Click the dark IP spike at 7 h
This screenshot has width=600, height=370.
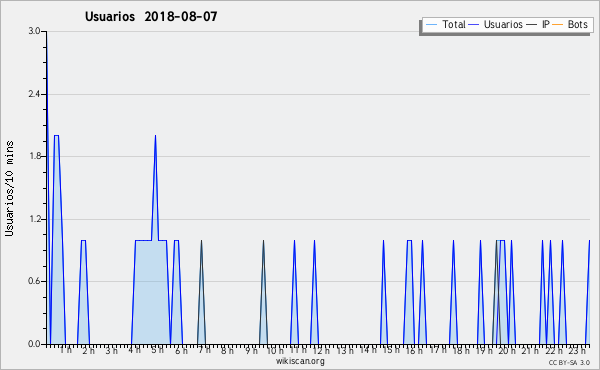[201, 291]
